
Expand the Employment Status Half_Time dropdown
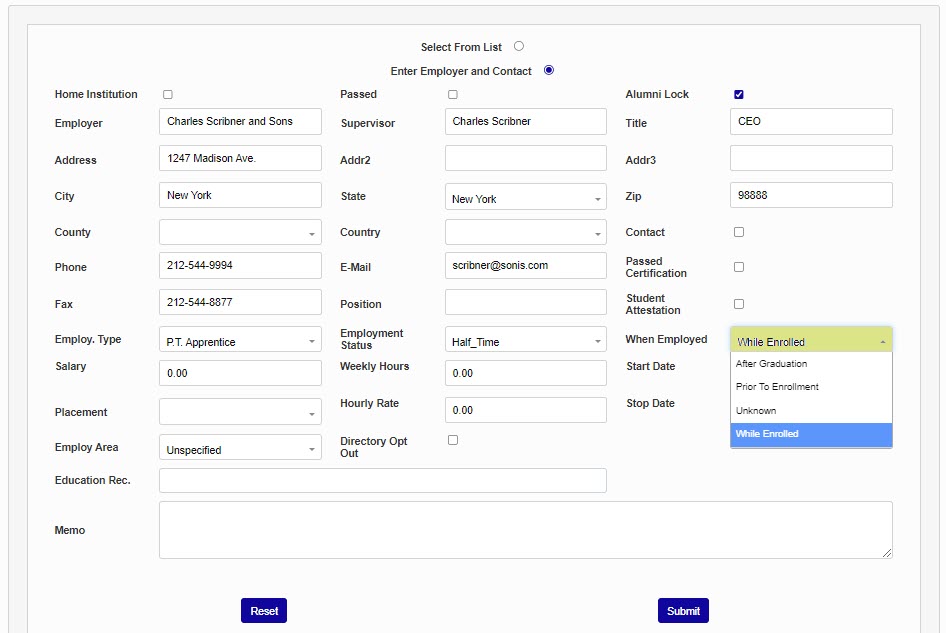(x=525, y=341)
